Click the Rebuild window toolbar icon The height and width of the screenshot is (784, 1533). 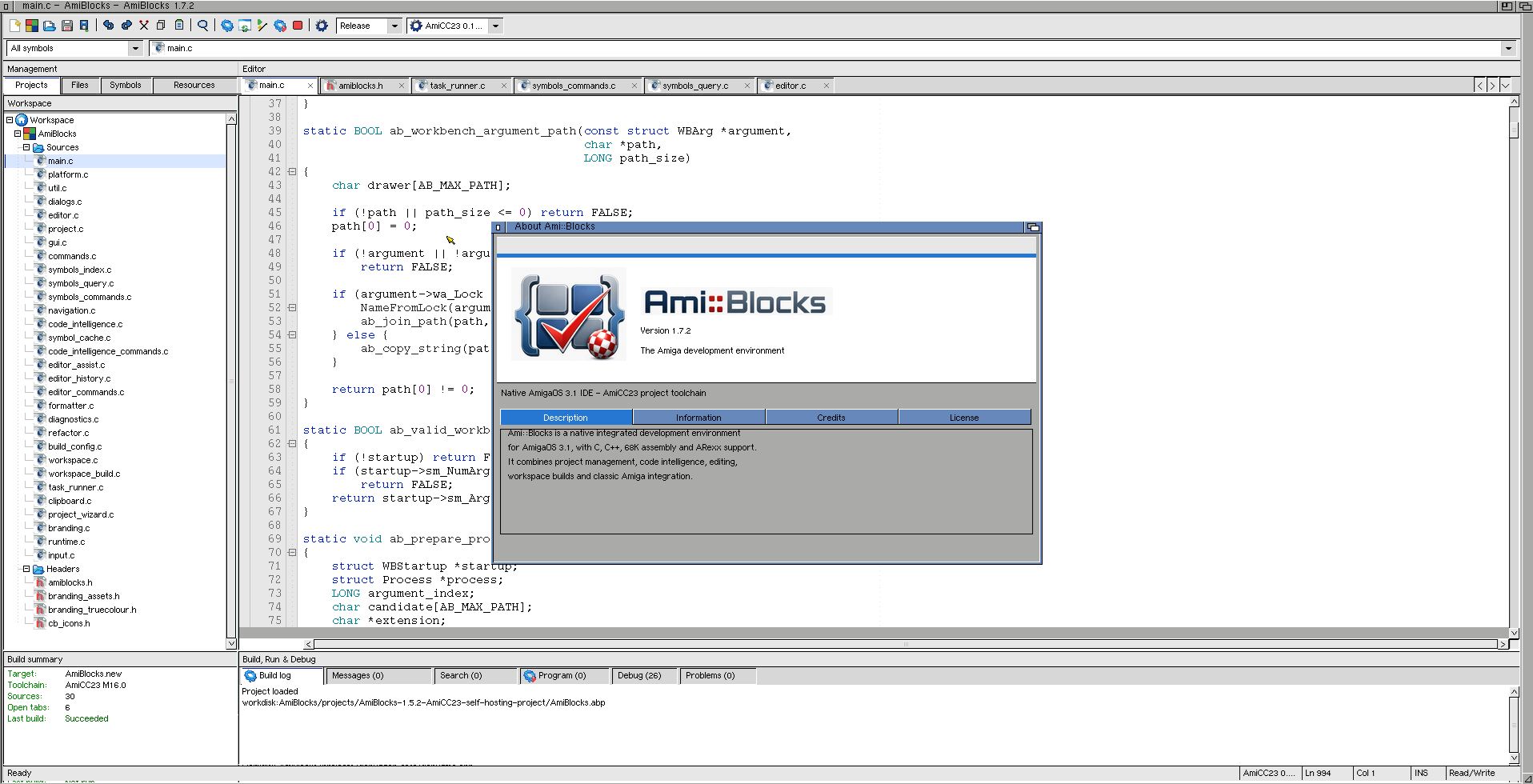(245, 26)
